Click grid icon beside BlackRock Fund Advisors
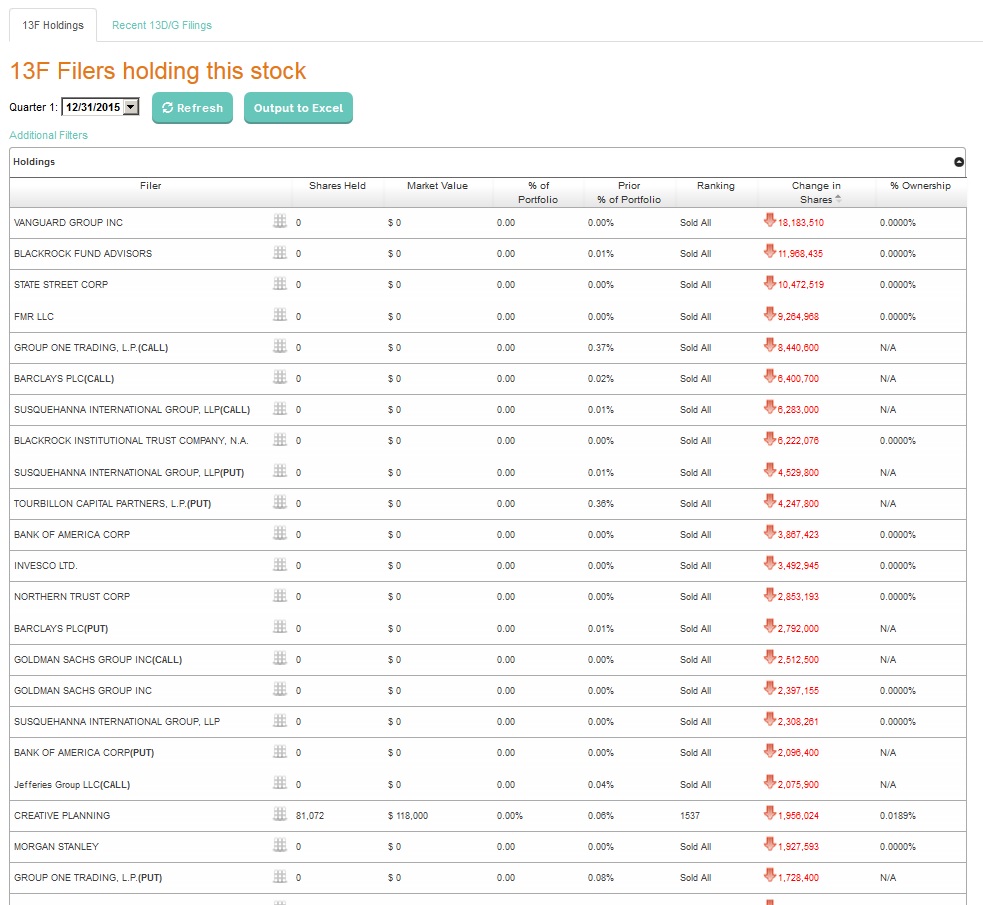Image resolution: width=983 pixels, height=905 pixels. (280, 253)
